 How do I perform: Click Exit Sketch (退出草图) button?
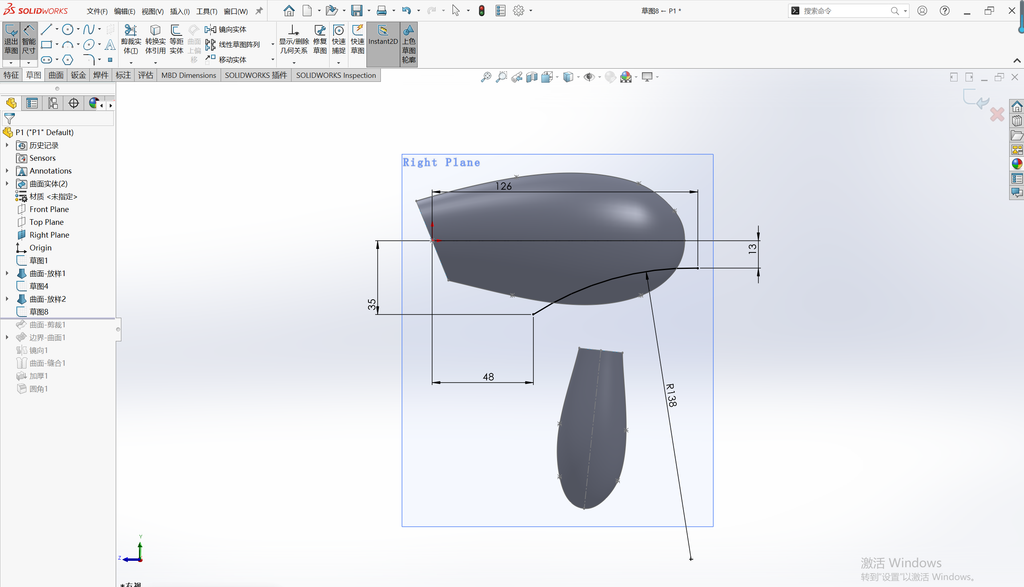[x=11, y=40]
